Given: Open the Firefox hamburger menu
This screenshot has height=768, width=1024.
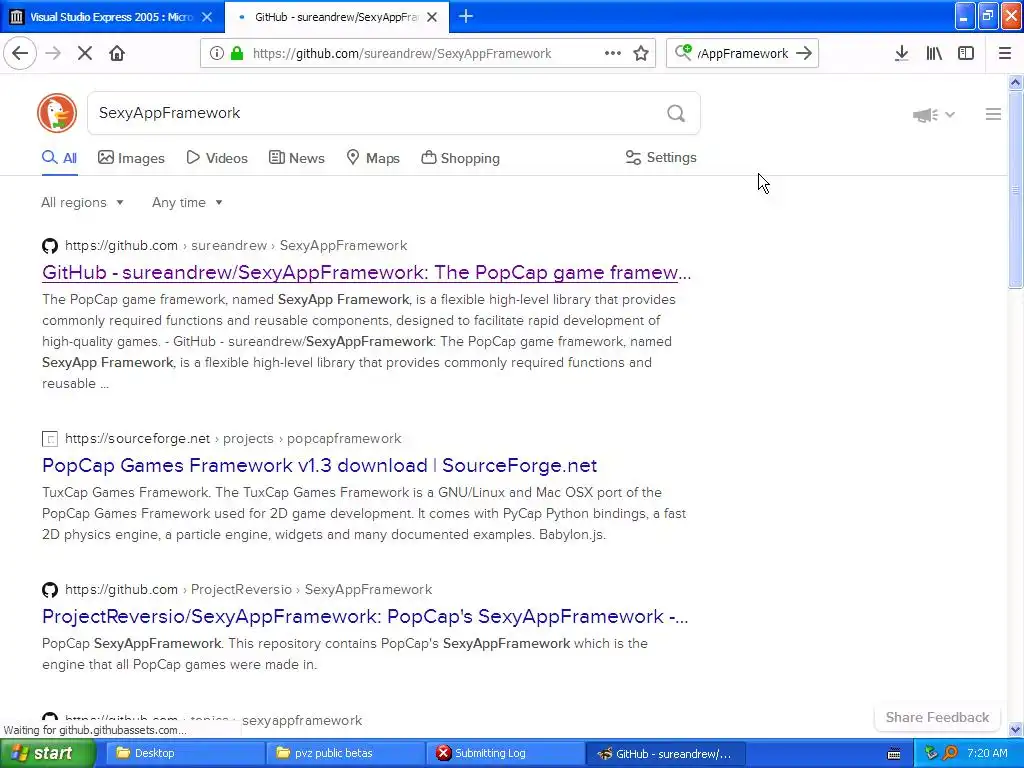Looking at the screenshot, I should [1004, 54].
